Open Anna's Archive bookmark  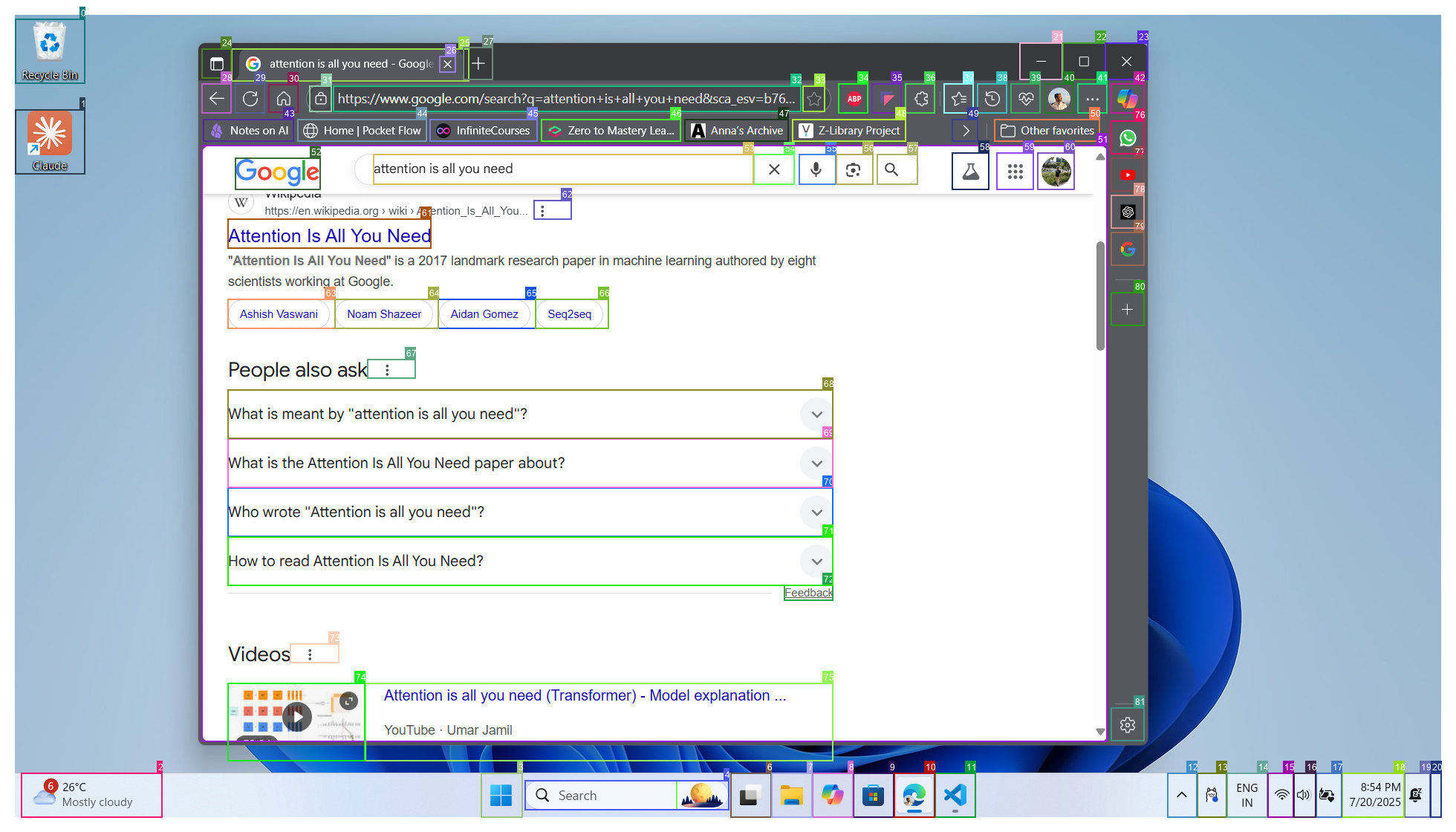pos(736,131)
